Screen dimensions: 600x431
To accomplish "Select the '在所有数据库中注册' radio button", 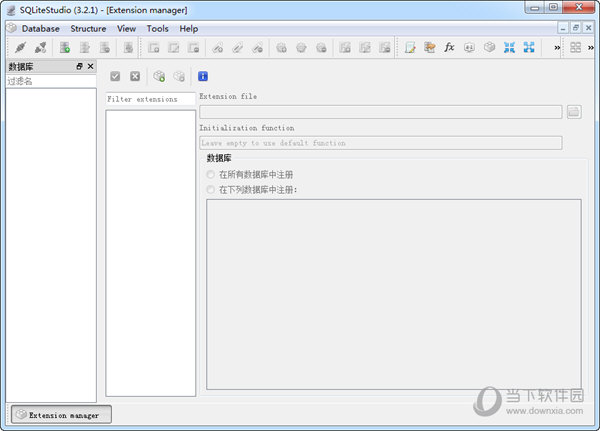I will (x=210, y=175).
